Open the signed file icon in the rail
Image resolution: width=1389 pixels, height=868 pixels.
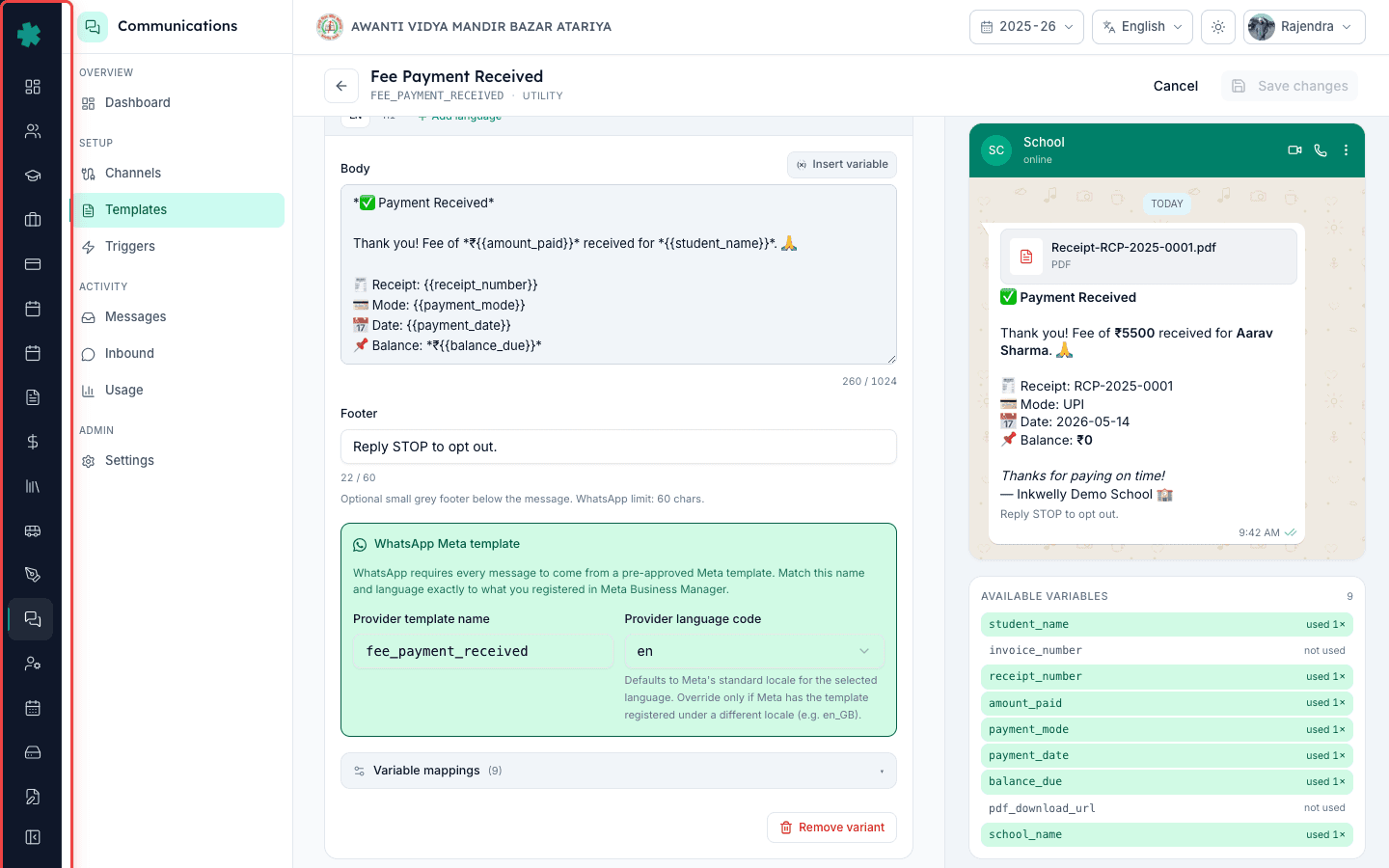pos(33,797)
